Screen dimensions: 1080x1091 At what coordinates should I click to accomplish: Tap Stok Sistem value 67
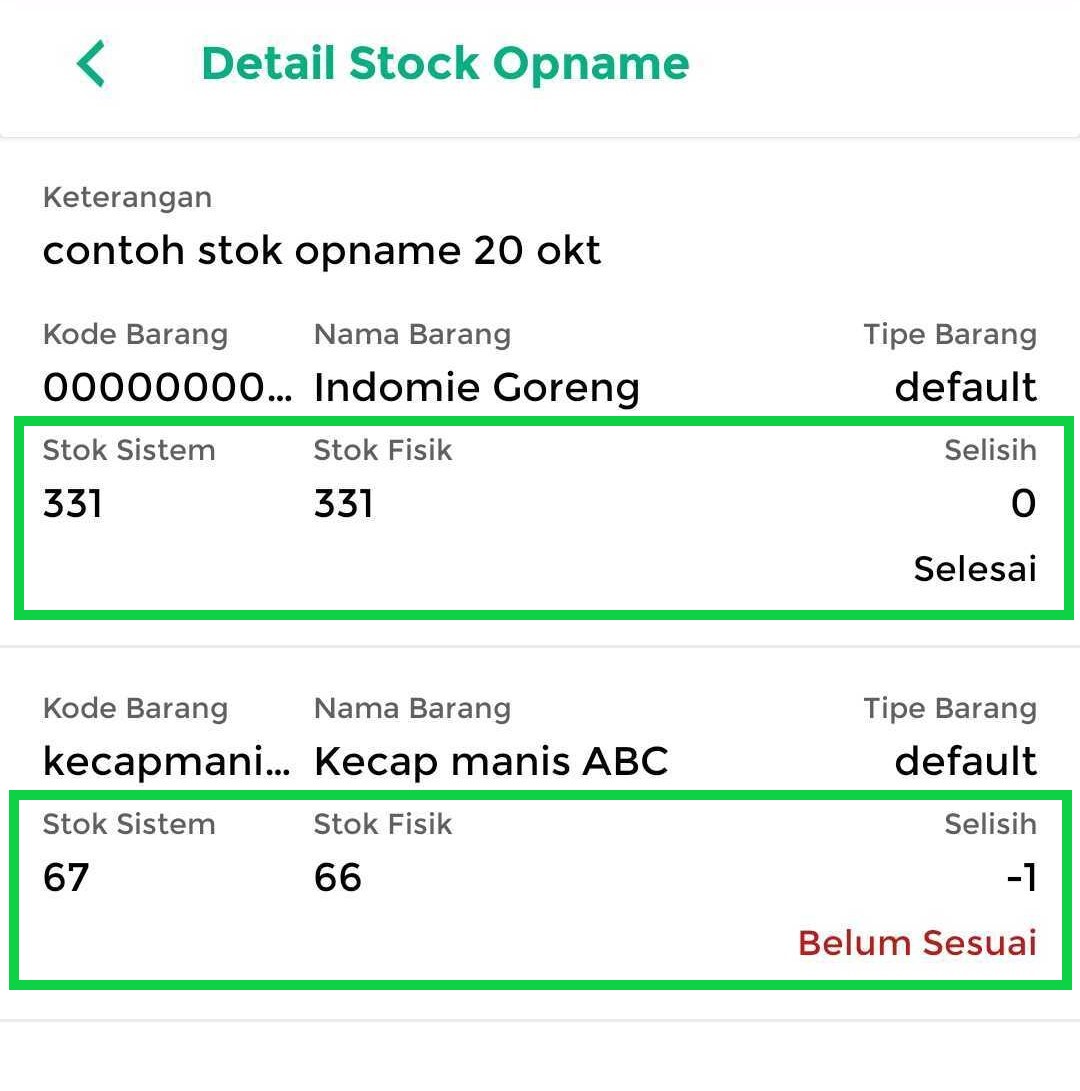pos(66,877)
